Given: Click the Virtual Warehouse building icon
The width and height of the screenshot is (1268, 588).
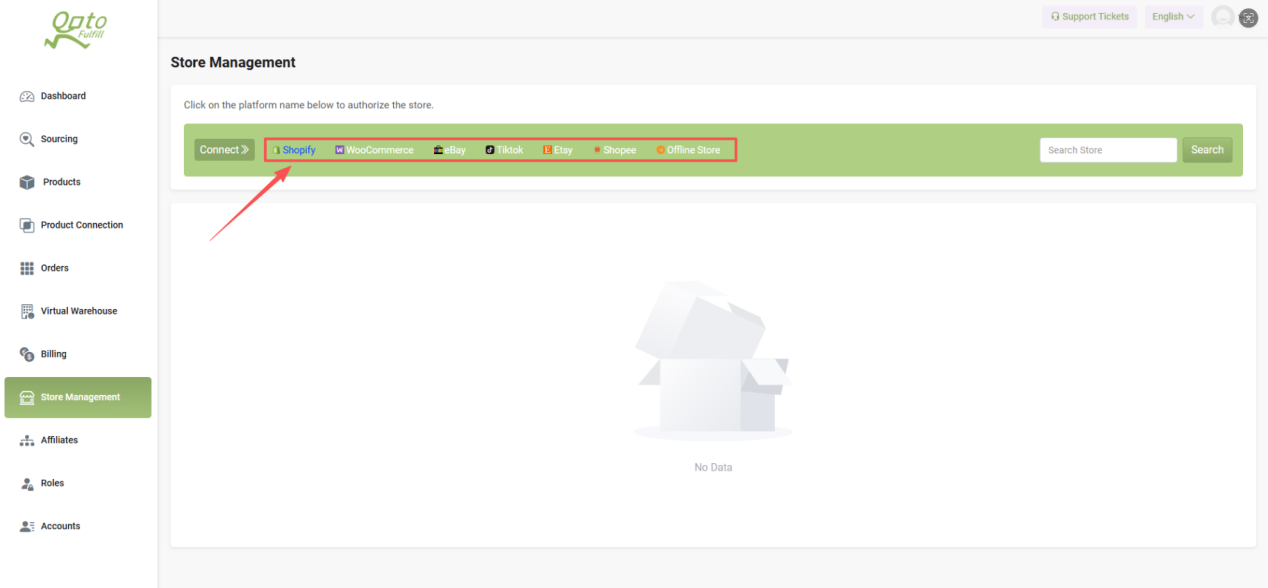Looking at the screenshot, I should click(27, 311).
